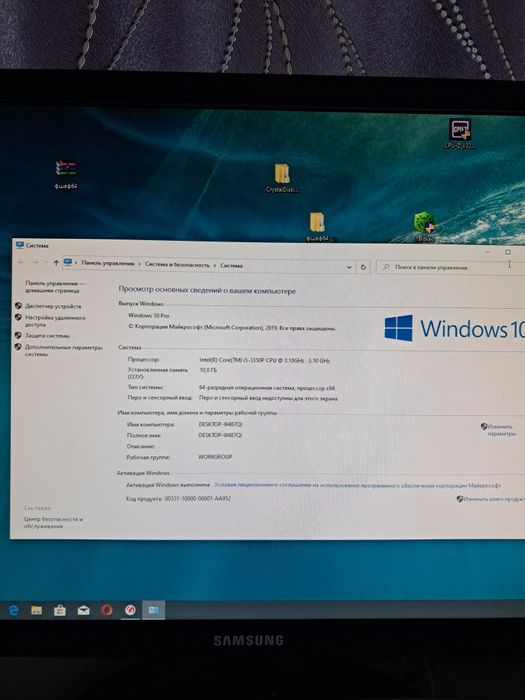Open Microsoft Edge from the taskbar

pos(13,610)
